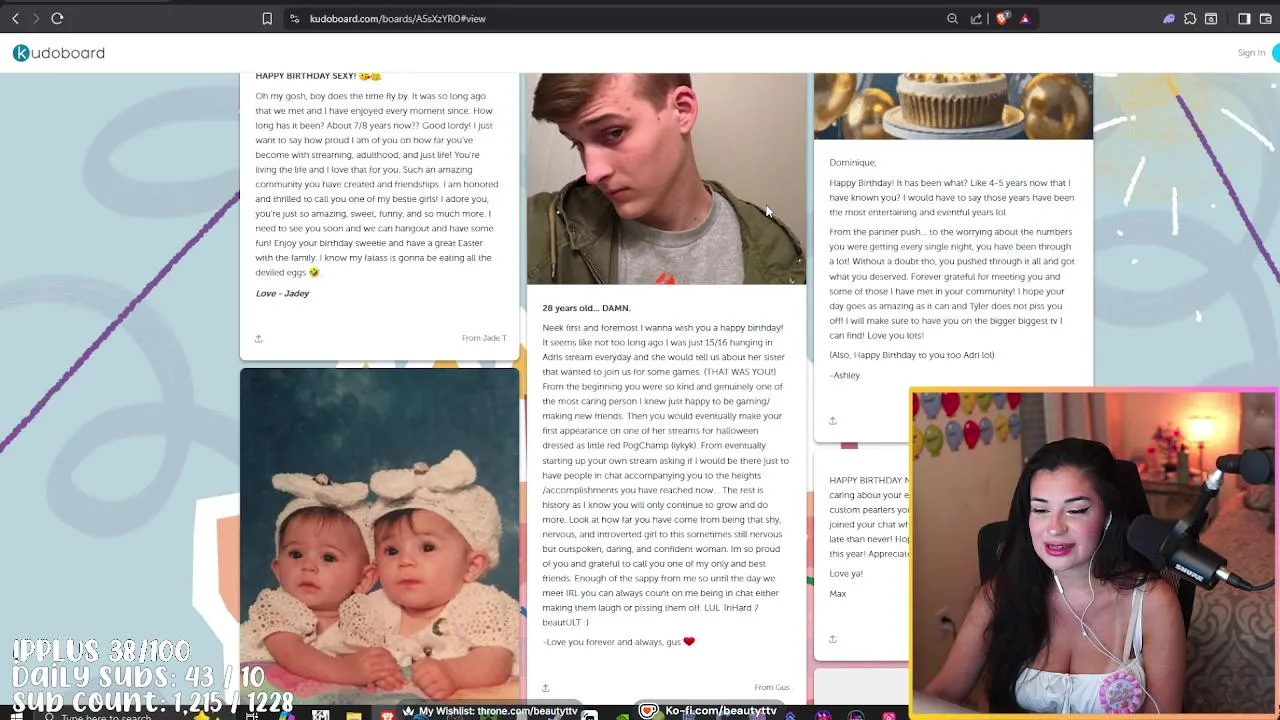The image size is (1280, 720).
Task: Bookmark this page with the bookmark icon
Action: [267, 18]
